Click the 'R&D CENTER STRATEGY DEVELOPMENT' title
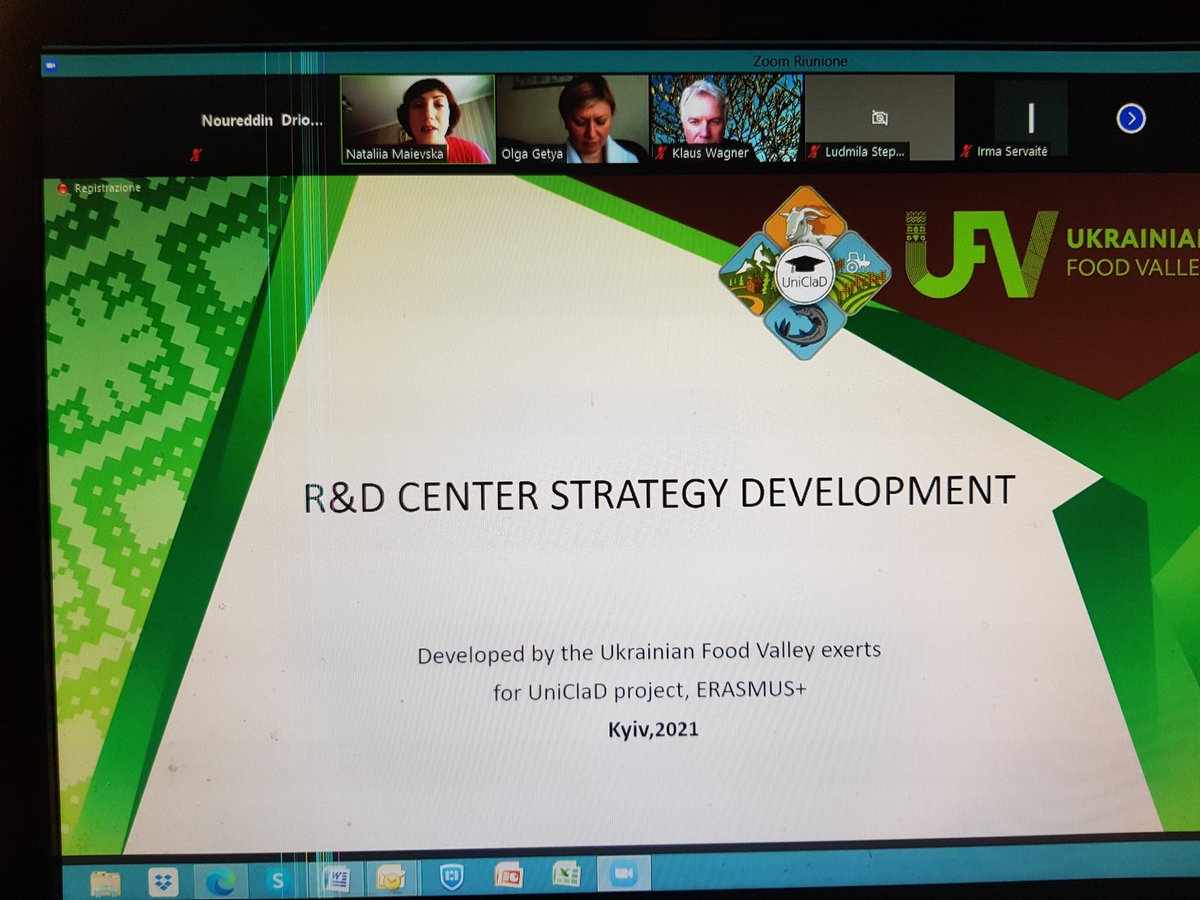1200x900 pixels. coord(658,493)
